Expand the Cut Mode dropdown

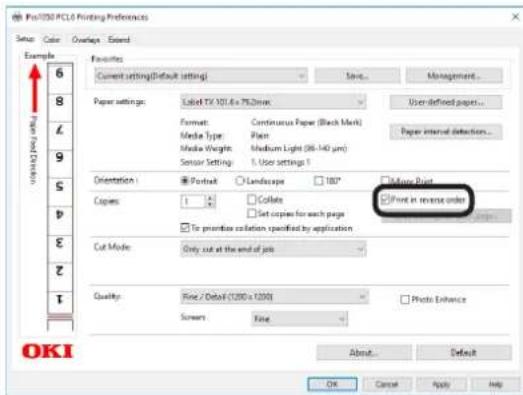[x=273, y=249]
